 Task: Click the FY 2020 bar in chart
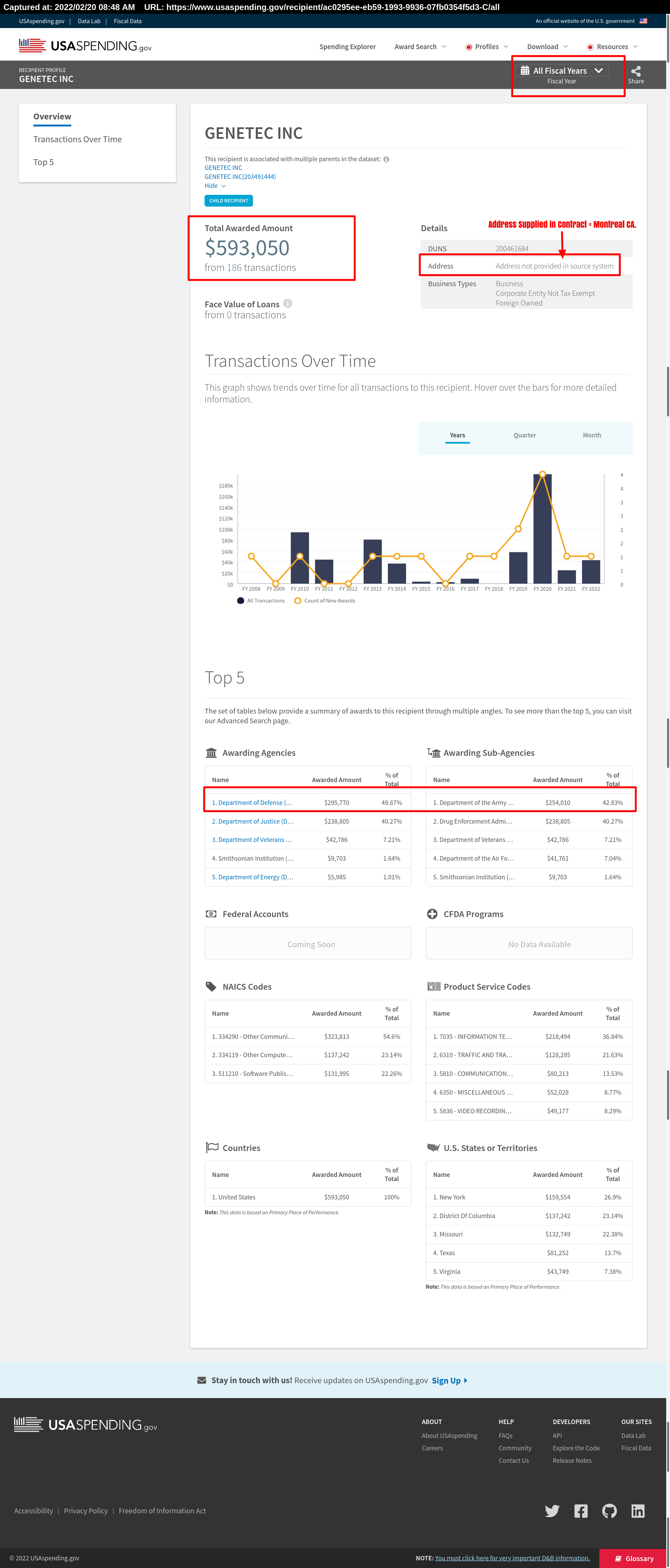[x=542, y=528]
